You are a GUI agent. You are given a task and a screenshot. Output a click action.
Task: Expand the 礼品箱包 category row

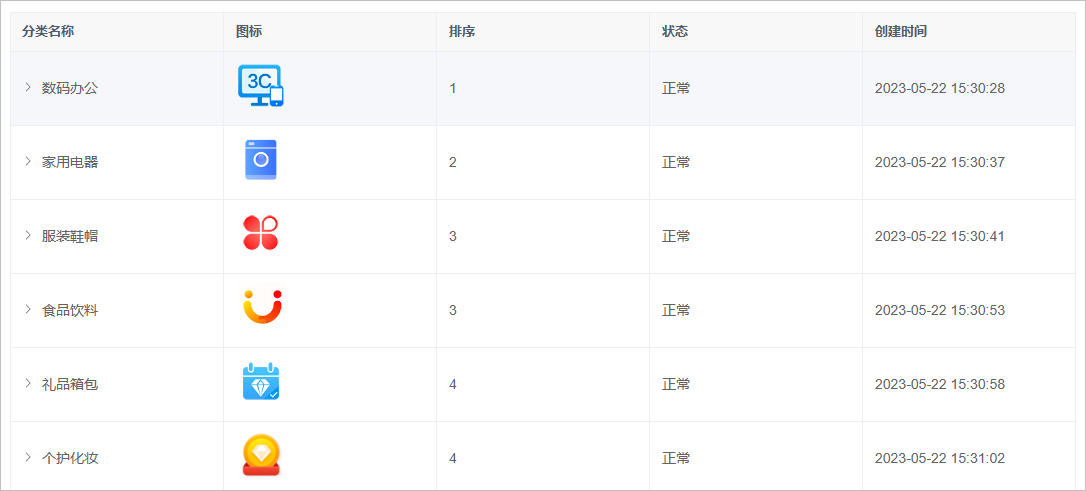(x=28, y=384)
